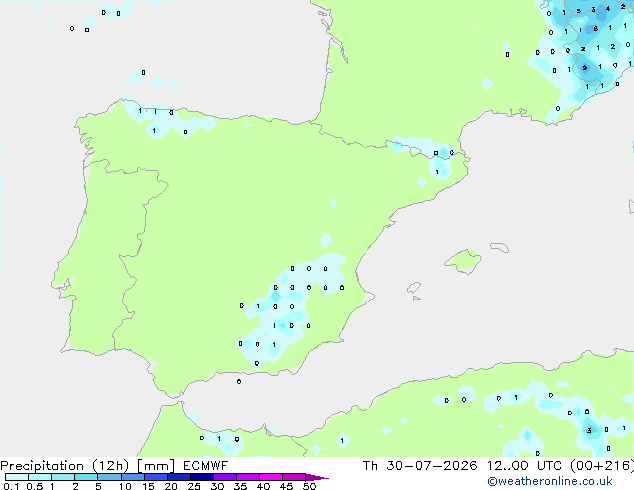This screenshot has width=634, height=490.
Task: Click the Mallorca island on the map
Action: click(x=464, y=261)
